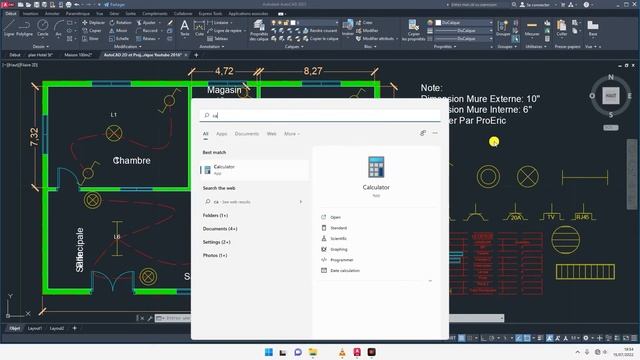Expand more Calculator actions chevron
Screen dimensions: 640x360
click(430, 281)
